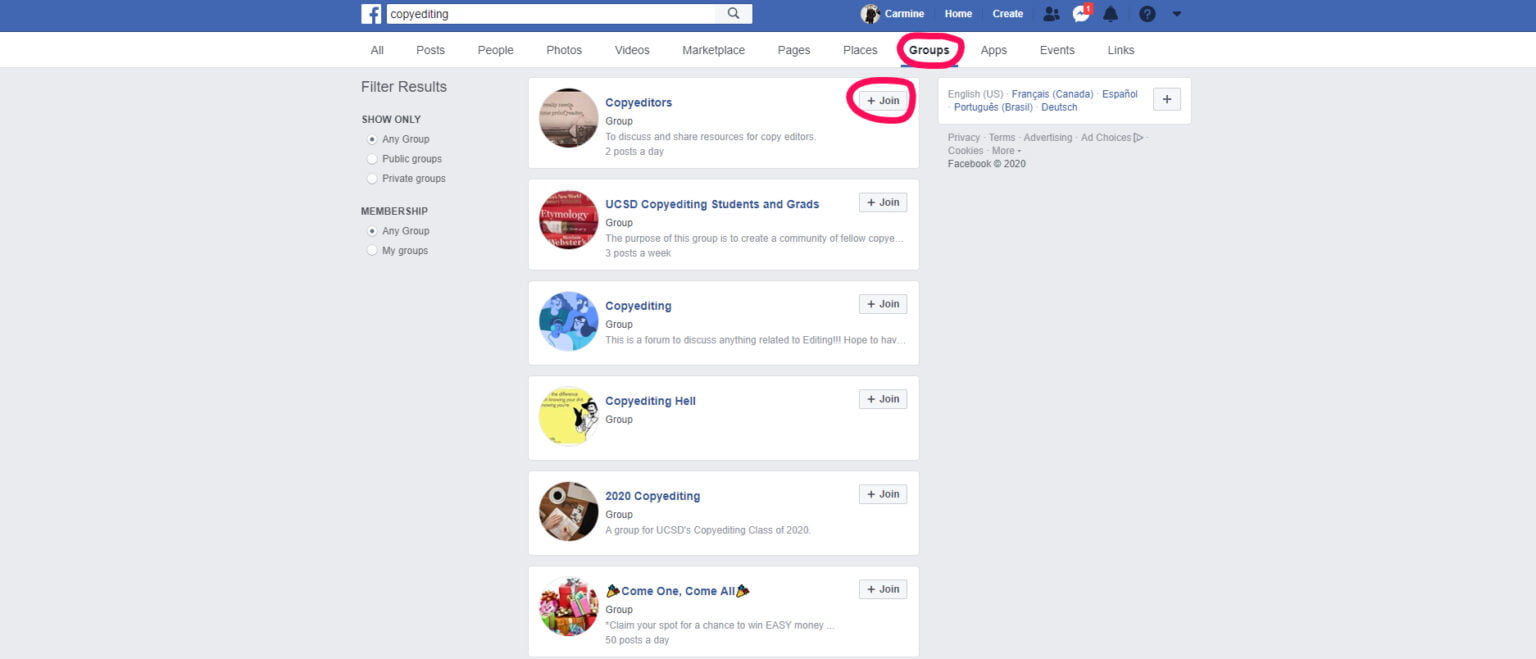Click the plus icon to add a language
The width and height of the screenshot is (1536, 659).
[1167, 100]
